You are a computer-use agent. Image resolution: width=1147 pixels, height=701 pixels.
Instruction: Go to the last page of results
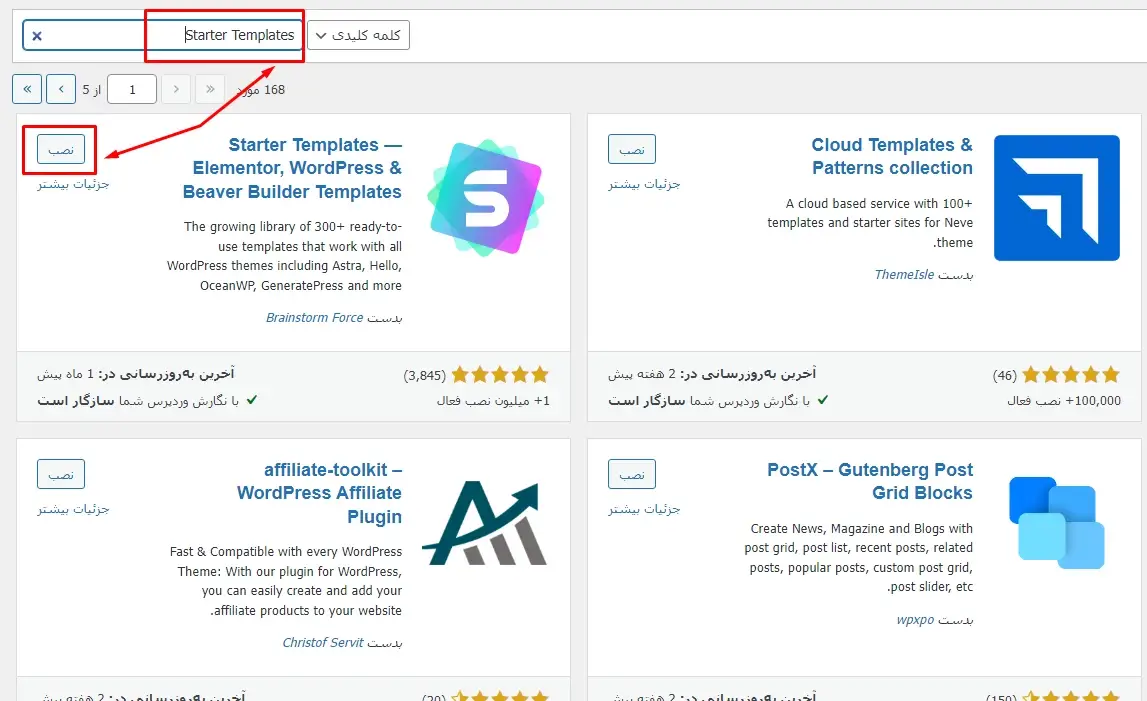coord(27,89)
